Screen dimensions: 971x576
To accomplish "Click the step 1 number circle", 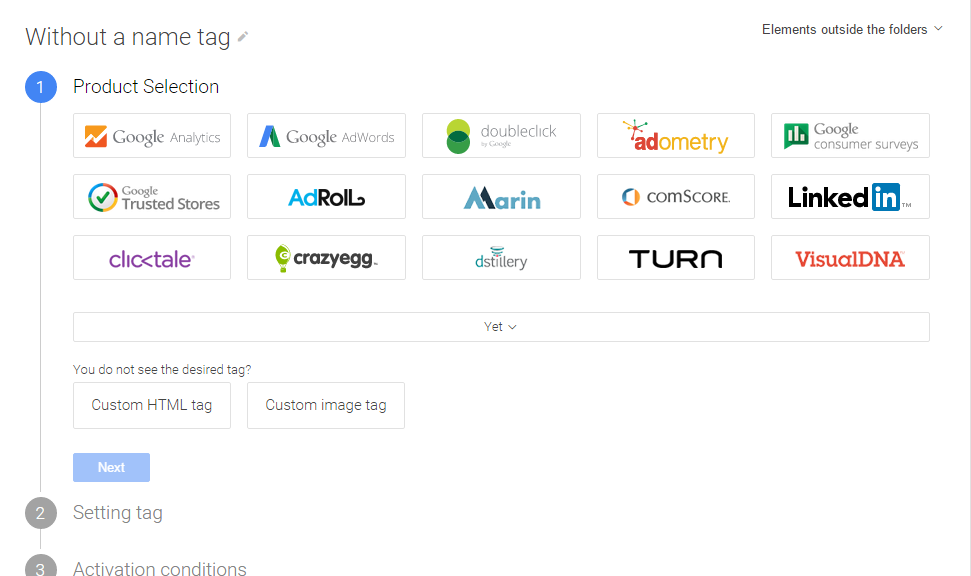I will coord(41,87).
